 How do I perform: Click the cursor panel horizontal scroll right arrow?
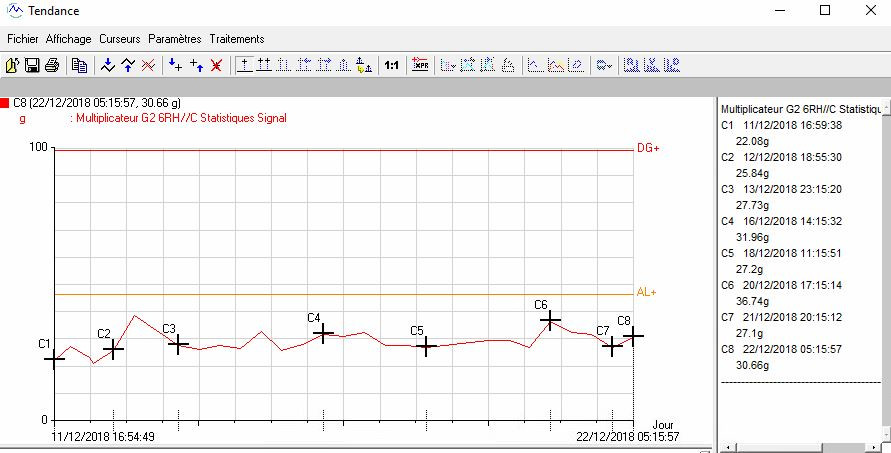pos(875,448)
